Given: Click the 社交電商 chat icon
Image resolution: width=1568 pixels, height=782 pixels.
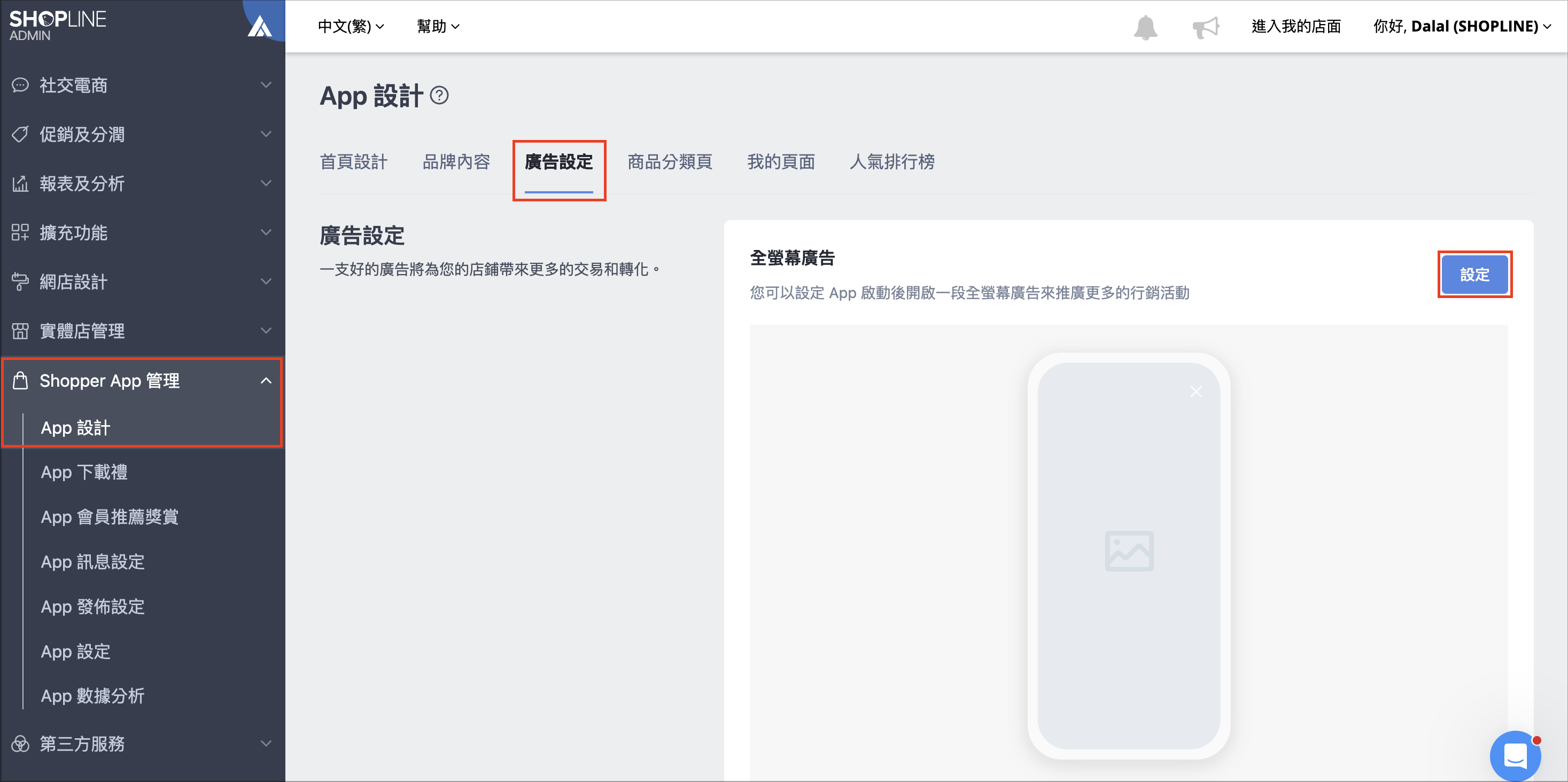Looking at the screenshot, I should pos(20,85).
